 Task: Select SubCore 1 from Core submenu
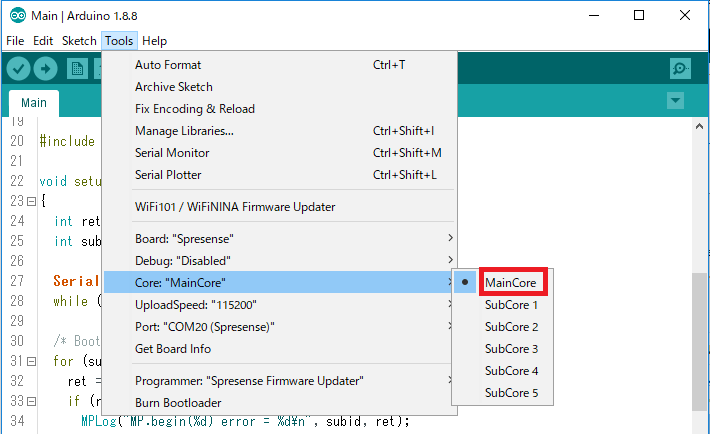click(x=511, y=305)
